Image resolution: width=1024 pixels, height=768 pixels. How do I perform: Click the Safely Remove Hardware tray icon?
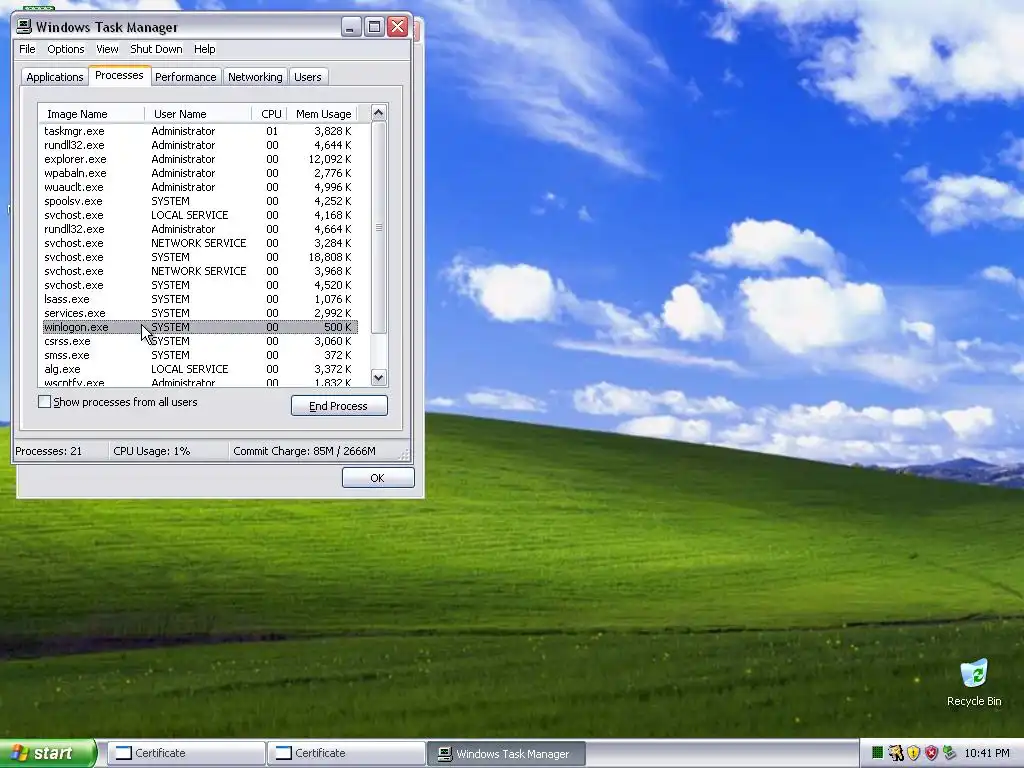(x=949, y=753)
